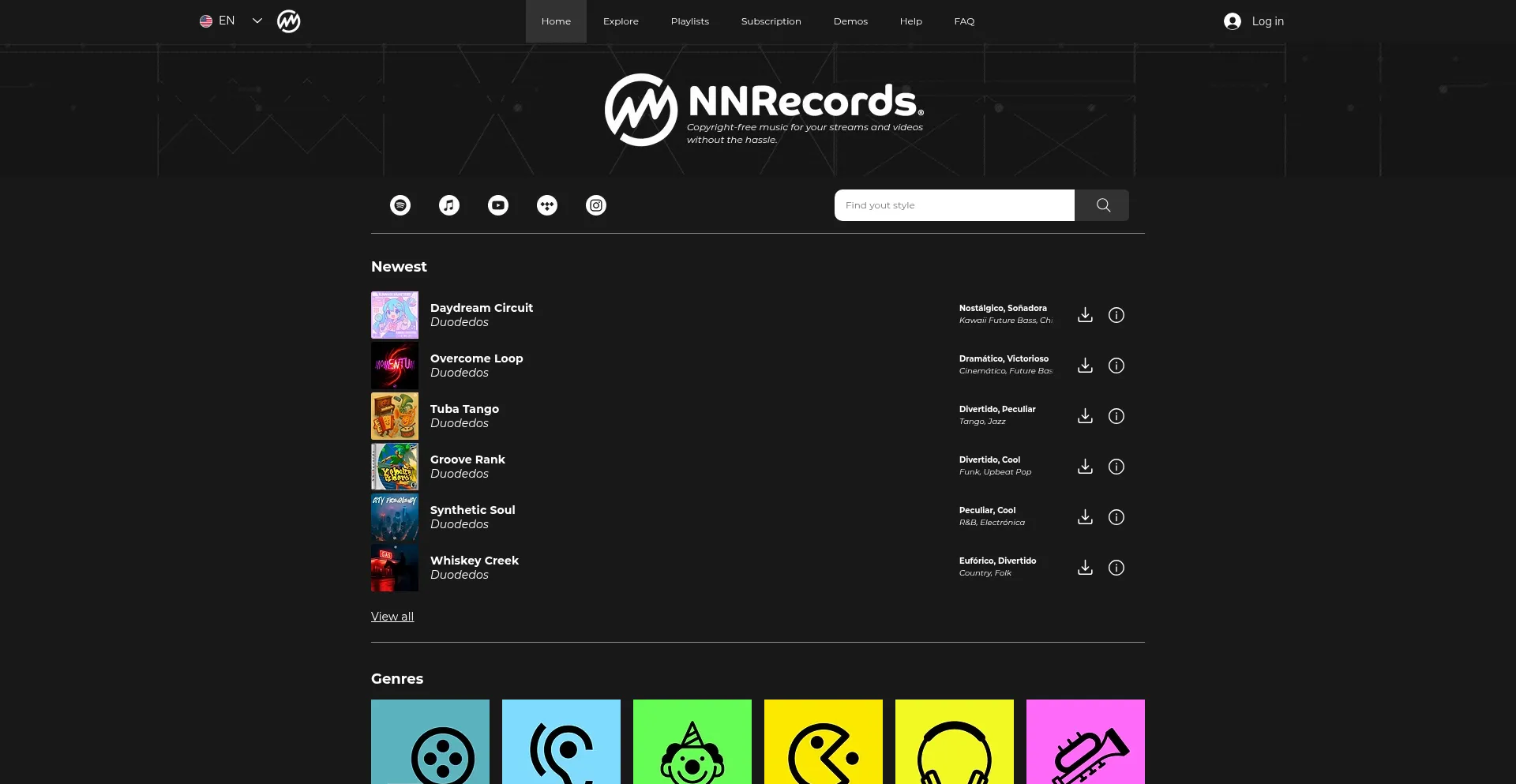Open the pink trumpet genre tile
The image size is (1516, 784).
1085,742
